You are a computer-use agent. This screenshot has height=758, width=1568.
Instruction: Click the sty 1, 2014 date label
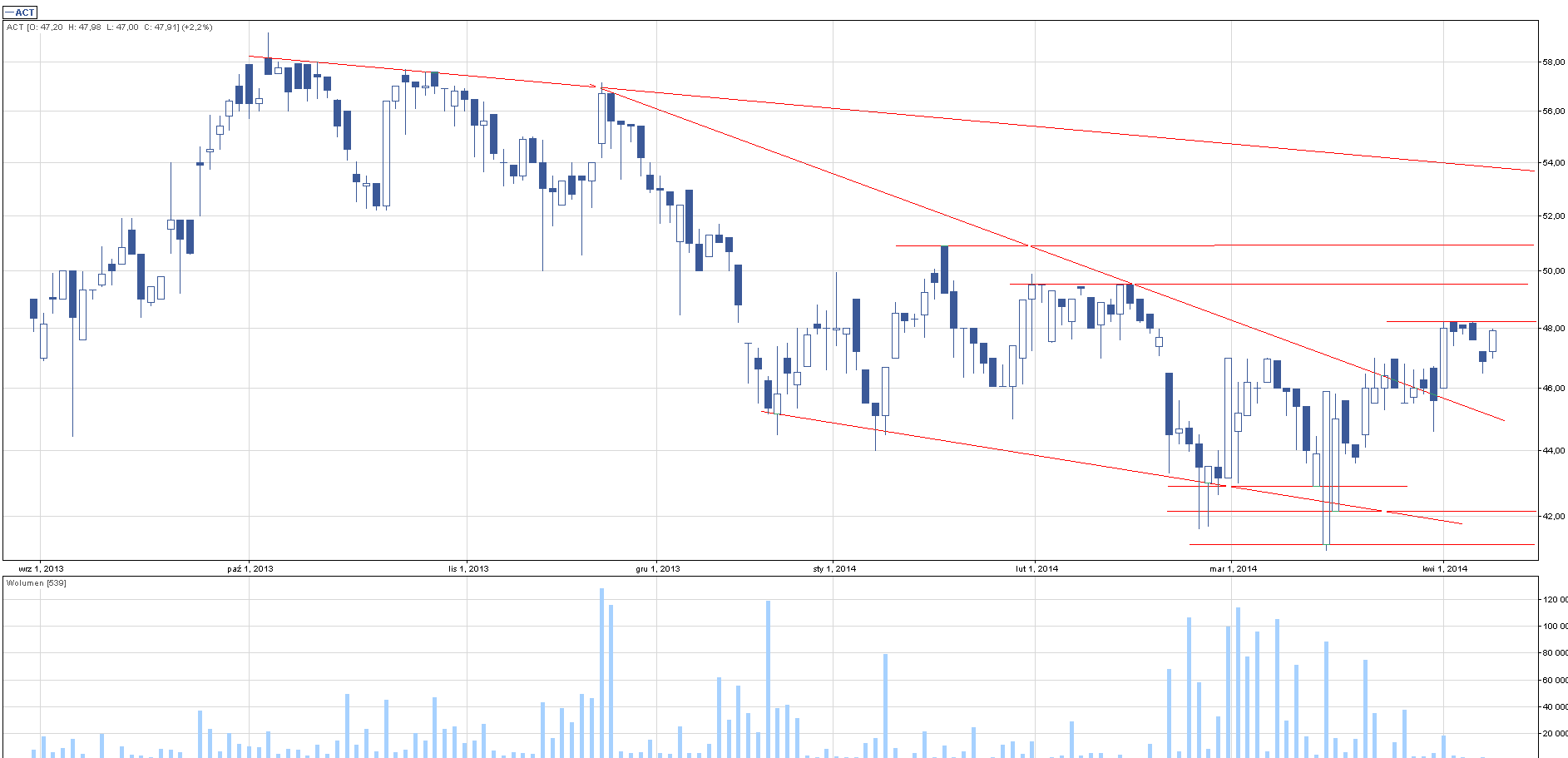pos(834,569)
